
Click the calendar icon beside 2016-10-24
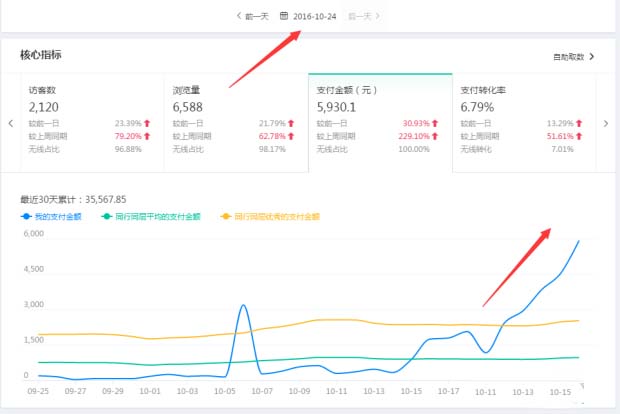[284, 16]
